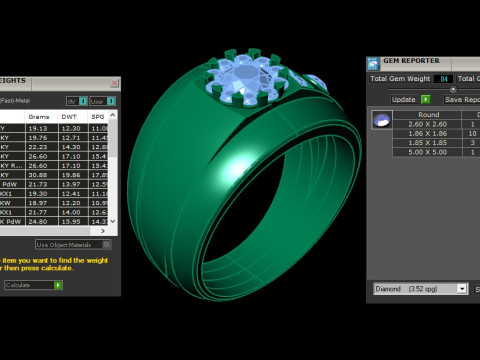
Task: Click the Gem Reporter panel icon
Action: tap(373, 64)
